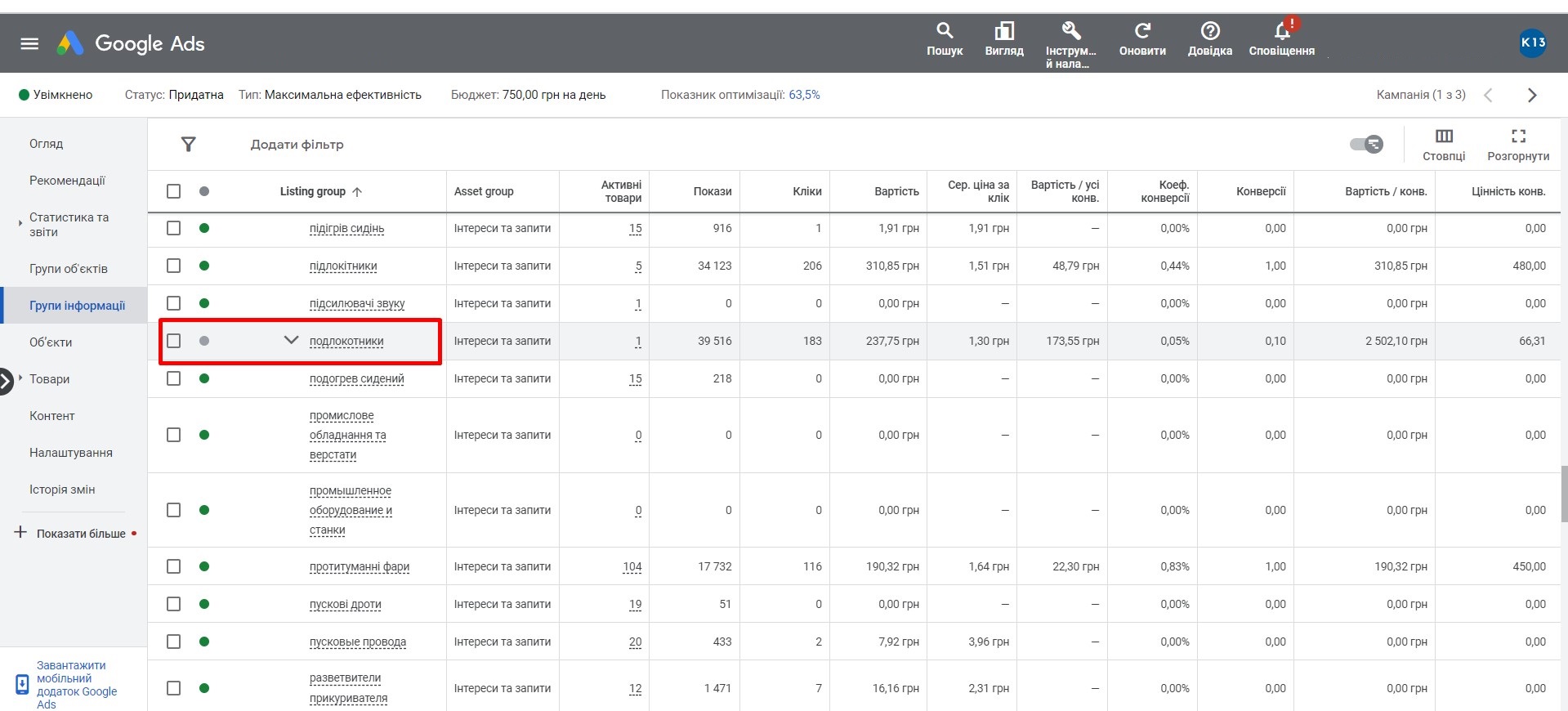1568x711 pixels.
Task: Toggle the switch next to Стовпці
Action: tap(1366, 145)
